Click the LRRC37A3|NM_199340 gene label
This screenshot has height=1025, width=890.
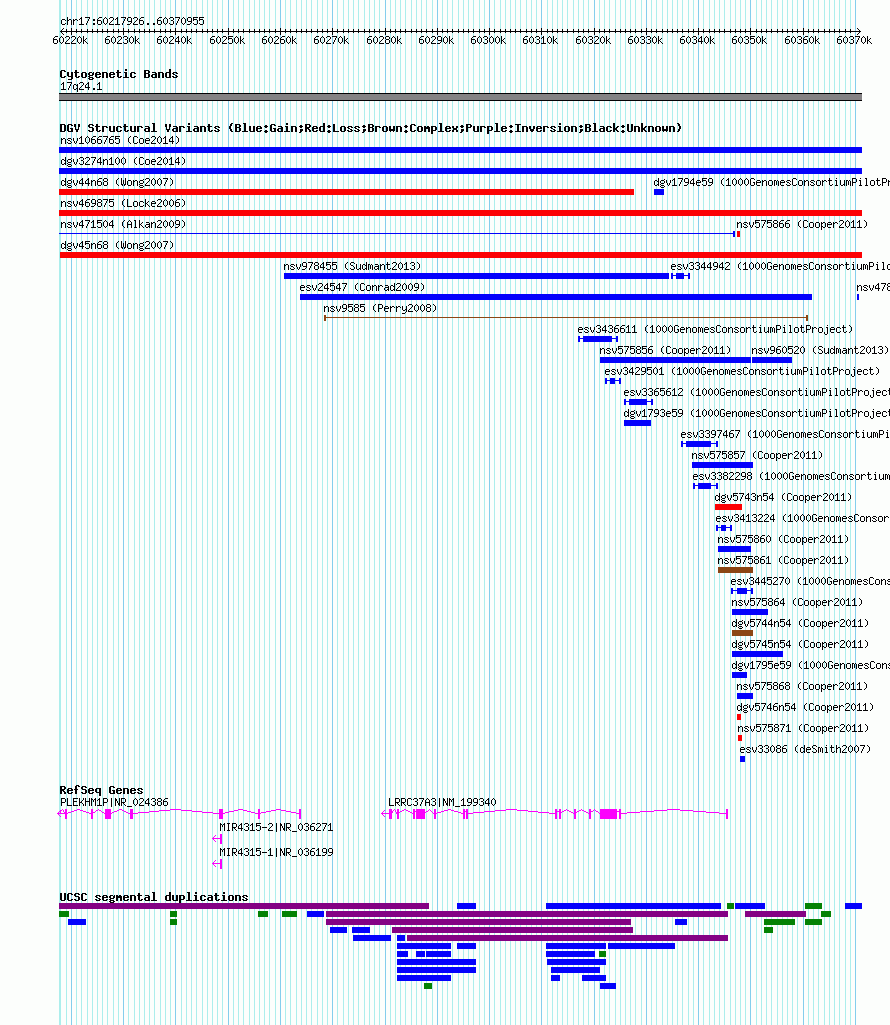tap(442, 802)
